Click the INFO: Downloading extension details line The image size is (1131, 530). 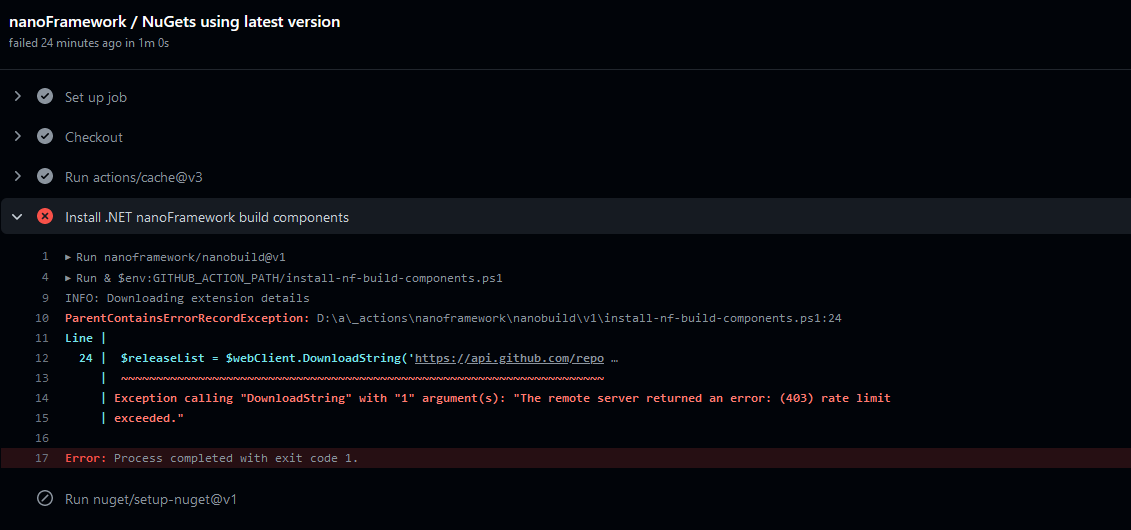[x=187, y=298]
